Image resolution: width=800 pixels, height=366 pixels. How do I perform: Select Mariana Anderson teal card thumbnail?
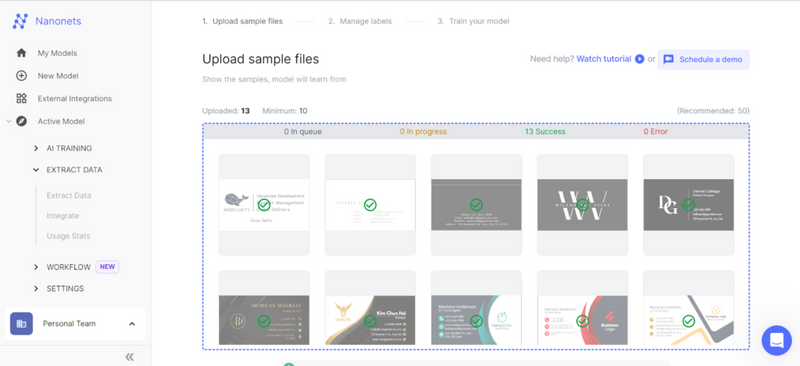(x=477, y=308)
